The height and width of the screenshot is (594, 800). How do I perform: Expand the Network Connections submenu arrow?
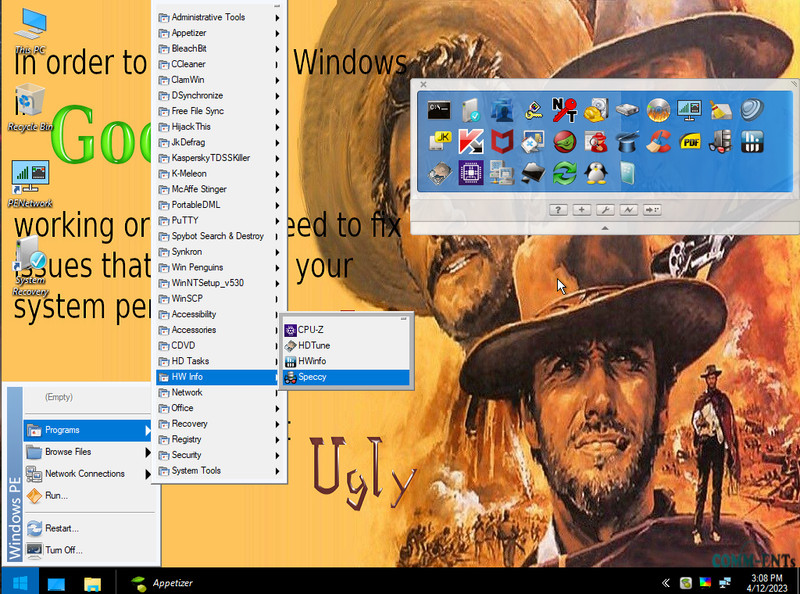[x=147, y=474]
